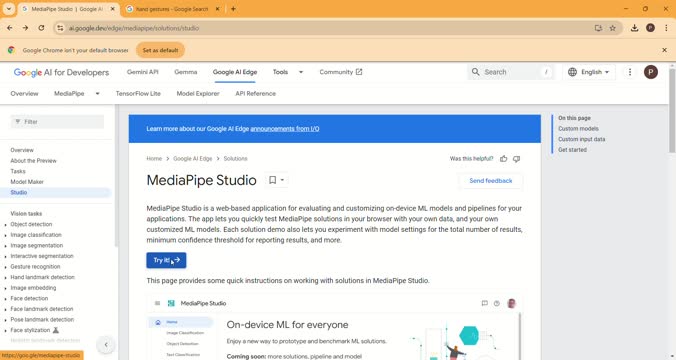Click the Try it! button

tap(166, 260)
